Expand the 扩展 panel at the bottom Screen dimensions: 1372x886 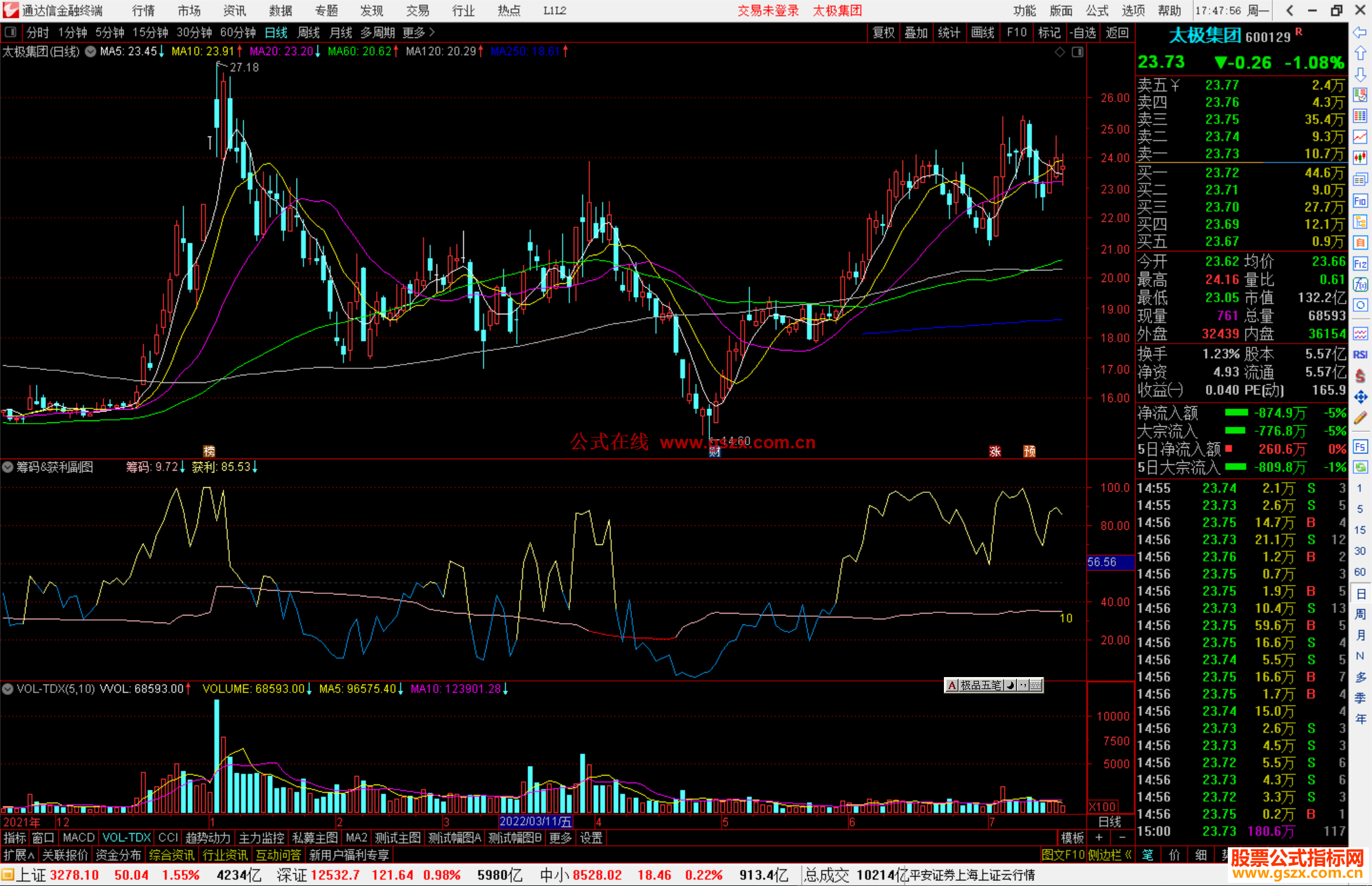(x=19, y=855)
